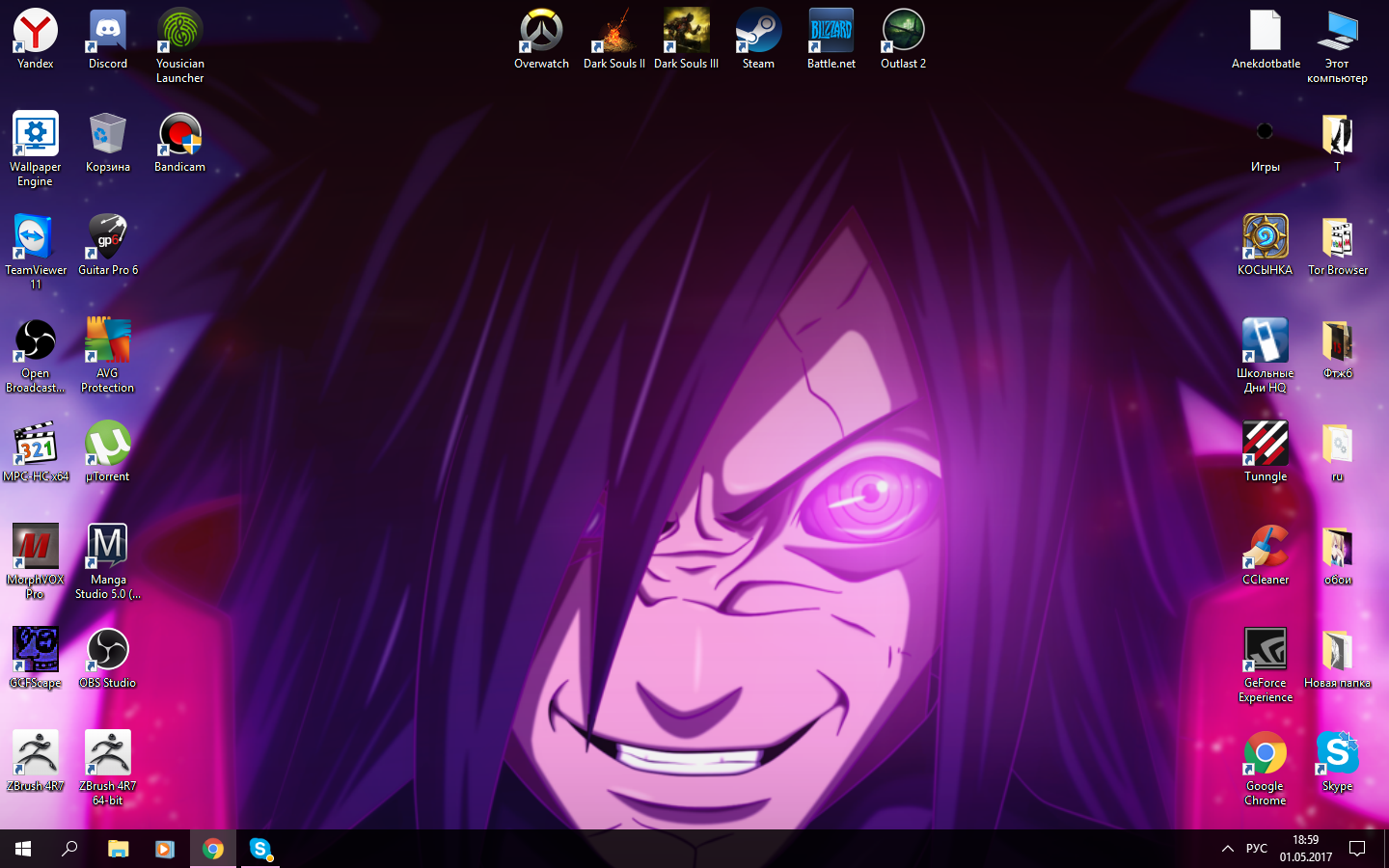Screen dimensions: 1389x868
Task: Click the Steam desktop icon
Action: (759, 40)
